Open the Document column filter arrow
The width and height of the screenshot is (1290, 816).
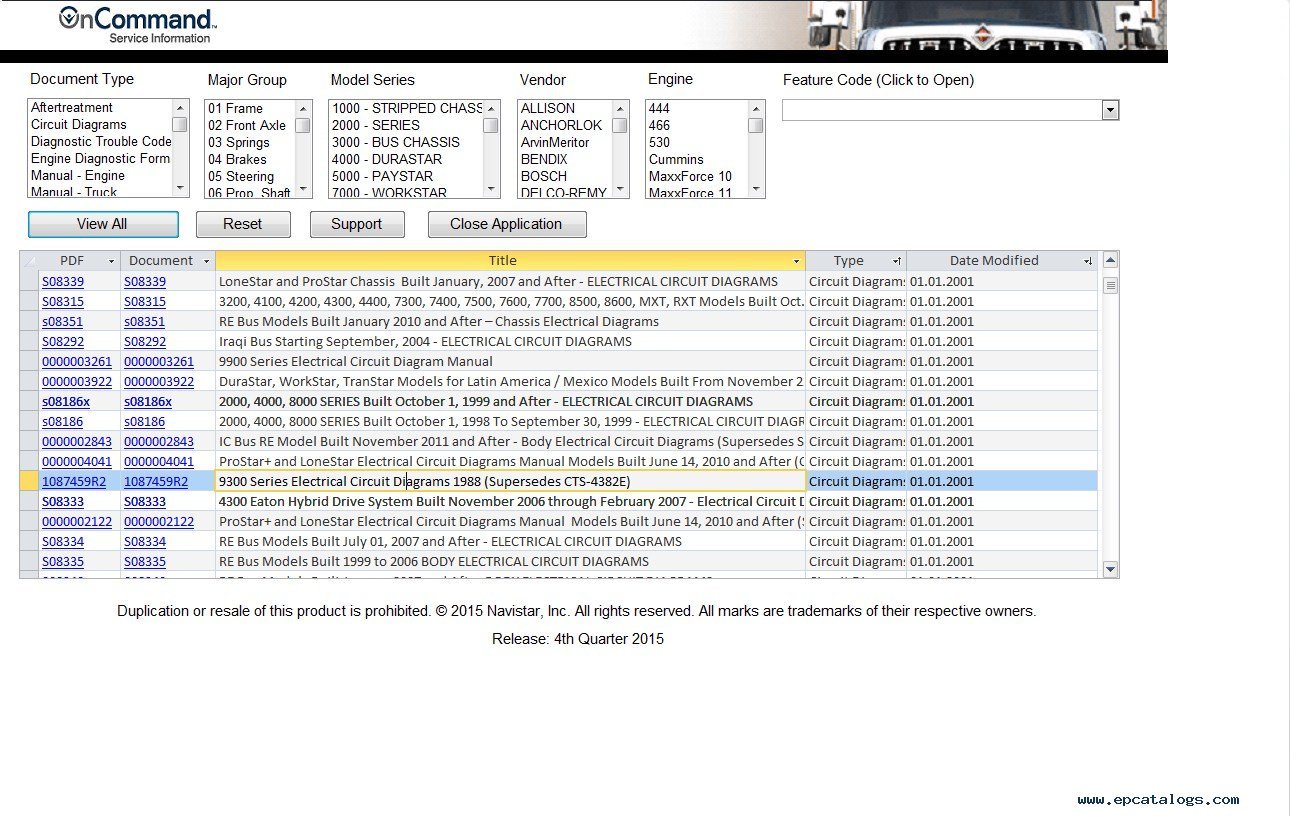pyautogui.click(x=207, y=261)
